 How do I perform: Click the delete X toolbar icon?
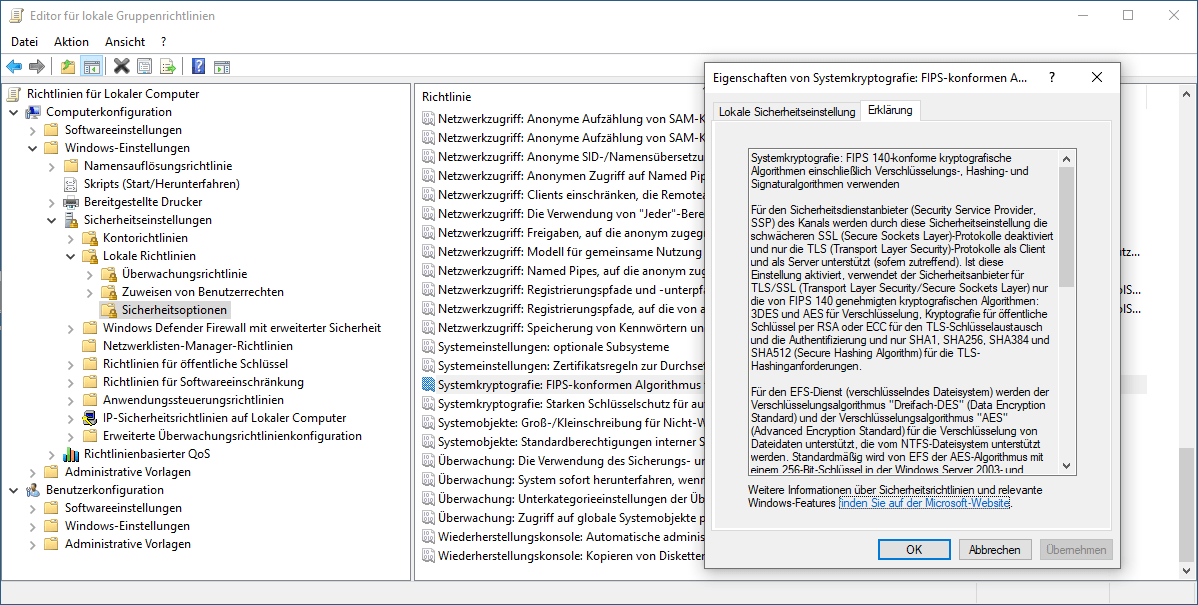(121, 67)
